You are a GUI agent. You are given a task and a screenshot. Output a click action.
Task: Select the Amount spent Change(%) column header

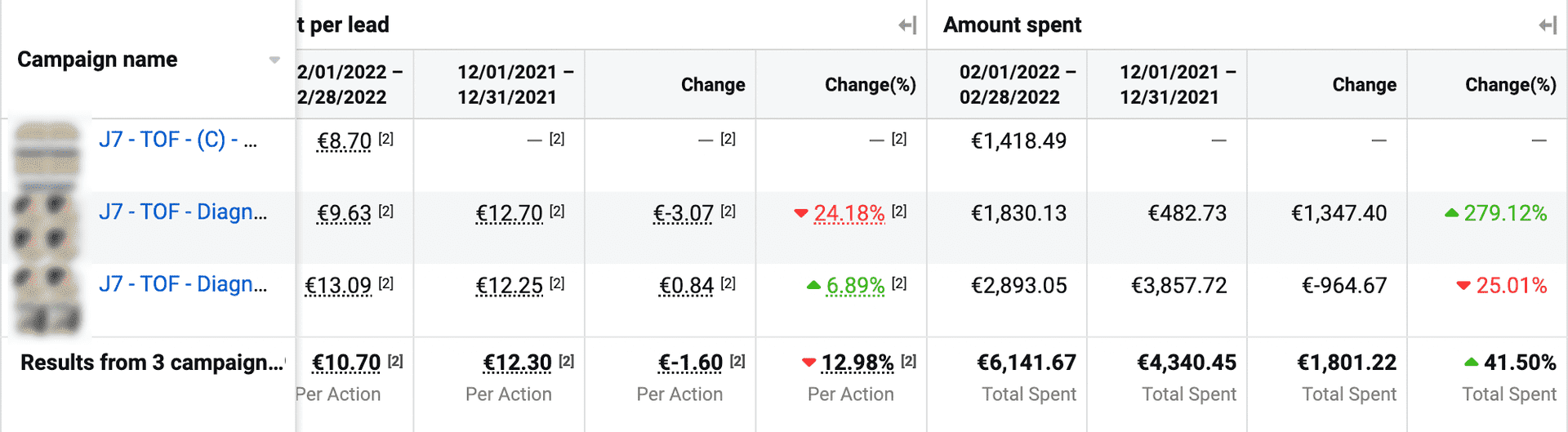point(1510,85)
